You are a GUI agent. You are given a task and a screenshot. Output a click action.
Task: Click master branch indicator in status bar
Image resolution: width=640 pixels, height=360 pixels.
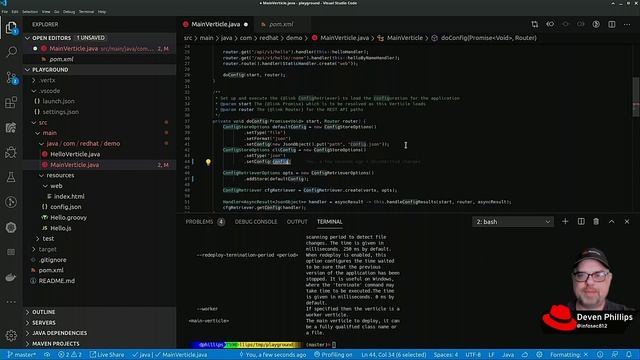(22, 355)
